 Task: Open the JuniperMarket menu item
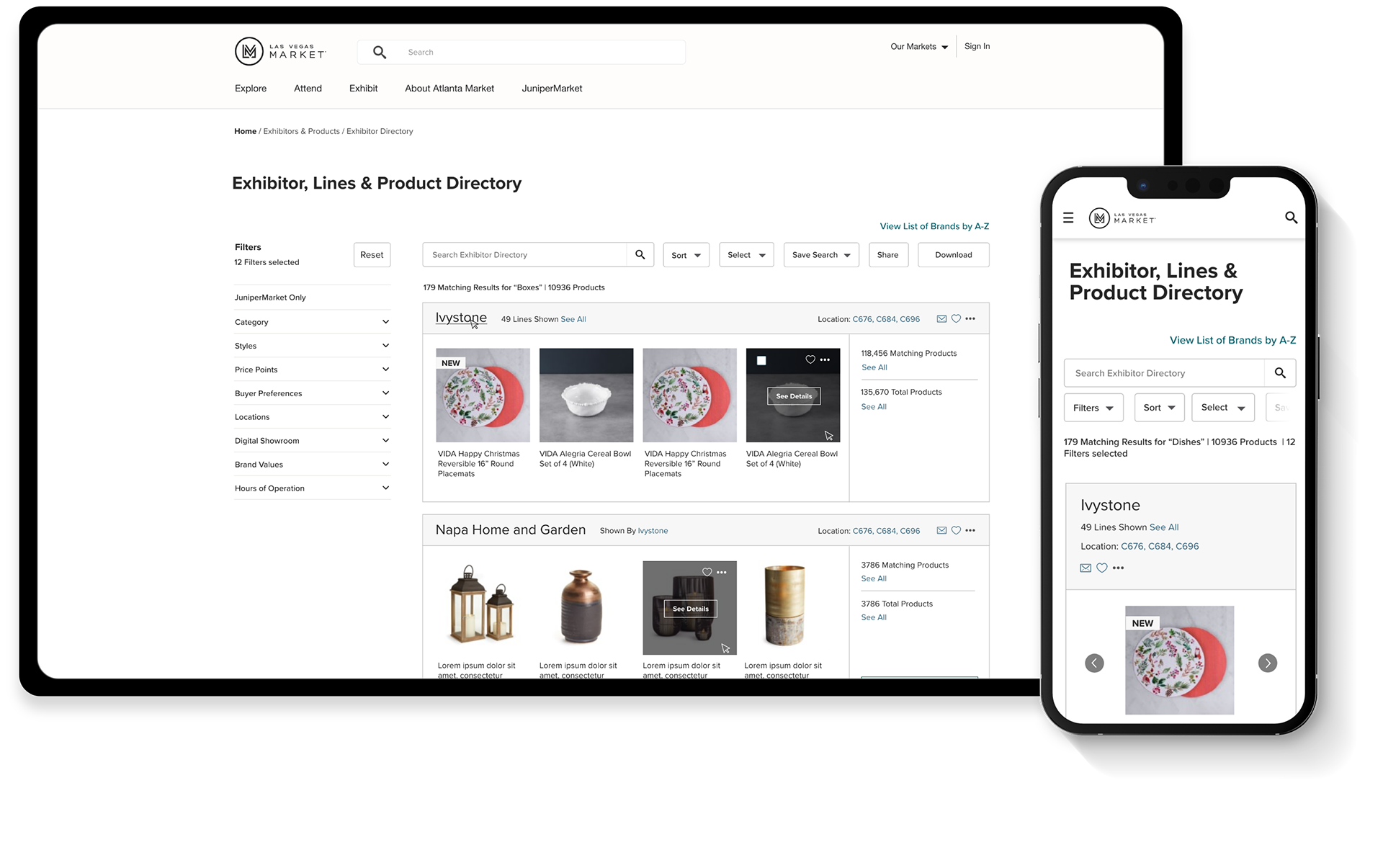click(552, 89)
